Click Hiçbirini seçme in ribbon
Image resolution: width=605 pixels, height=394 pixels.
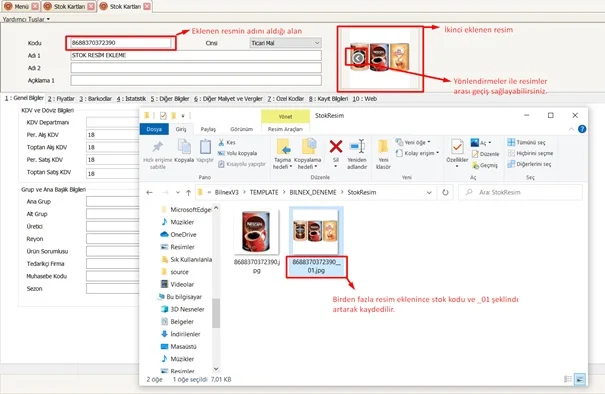530,153
